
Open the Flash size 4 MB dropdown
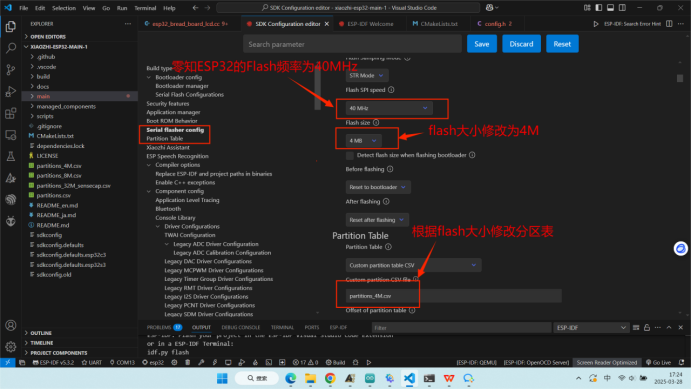(363, 141)
